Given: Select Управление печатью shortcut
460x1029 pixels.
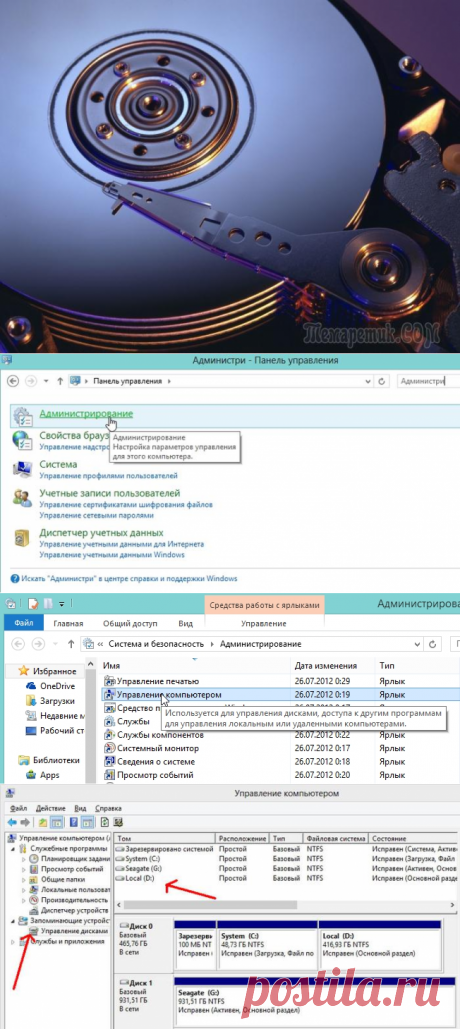Looking at the screenshot, I should click(x=157, y=681).
